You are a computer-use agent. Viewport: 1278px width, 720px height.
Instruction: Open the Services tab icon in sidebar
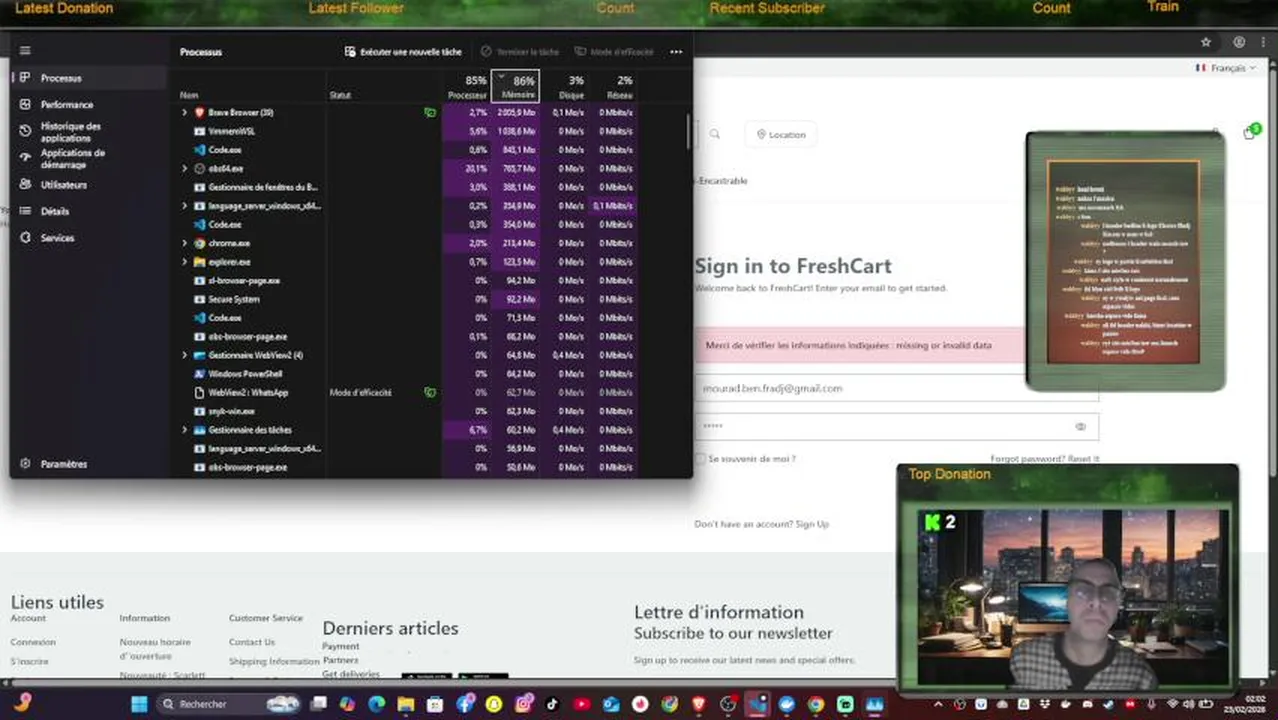click(x=26, y=238)
